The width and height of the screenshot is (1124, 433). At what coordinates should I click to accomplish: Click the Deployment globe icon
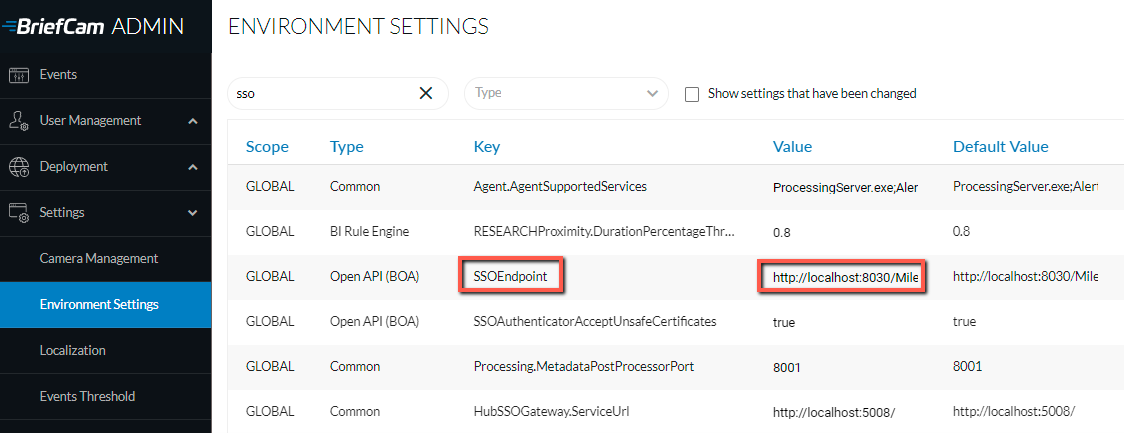pyautogui.click(x=19, y=167)
